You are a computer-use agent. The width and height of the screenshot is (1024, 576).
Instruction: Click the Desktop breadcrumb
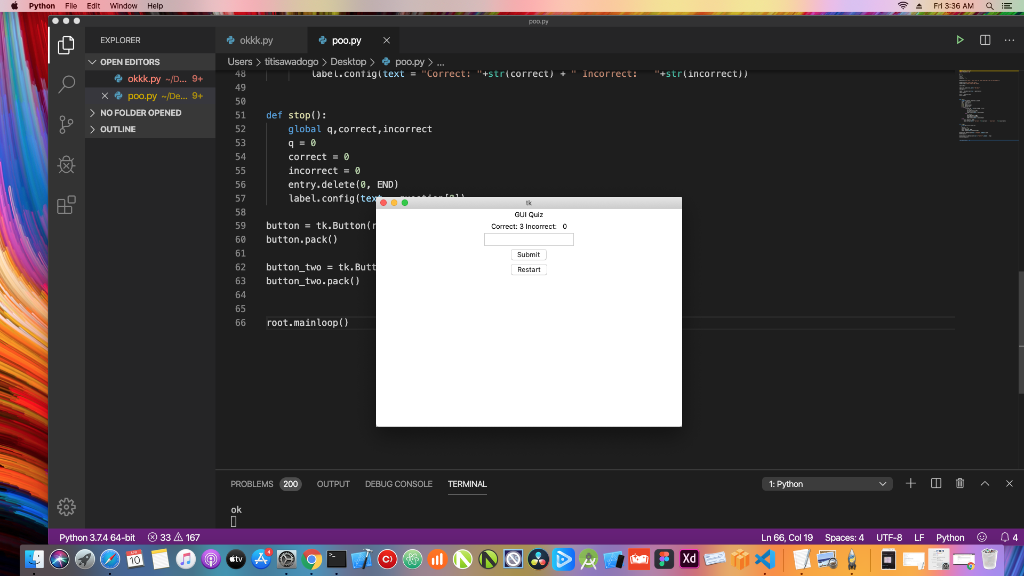point(348,62)
